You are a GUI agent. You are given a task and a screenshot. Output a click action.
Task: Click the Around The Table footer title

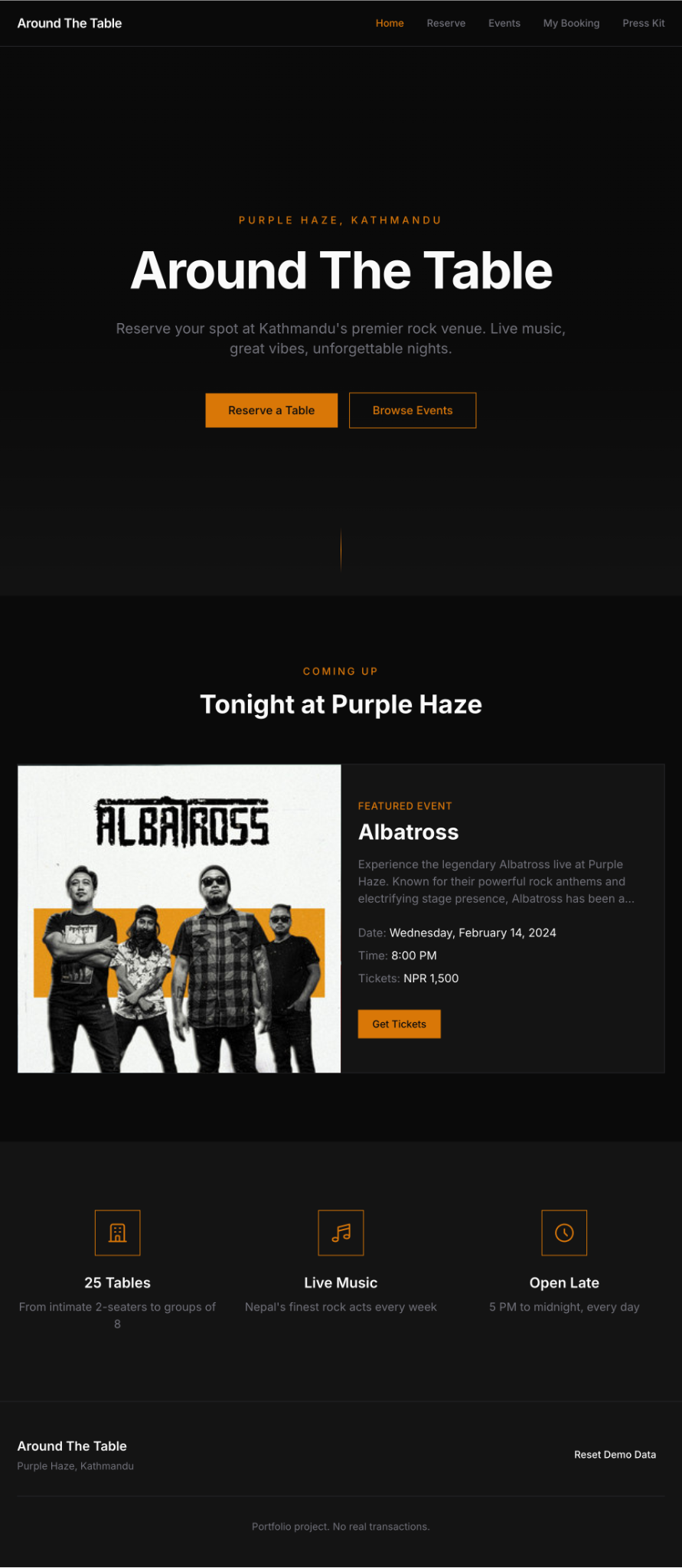72,1445
